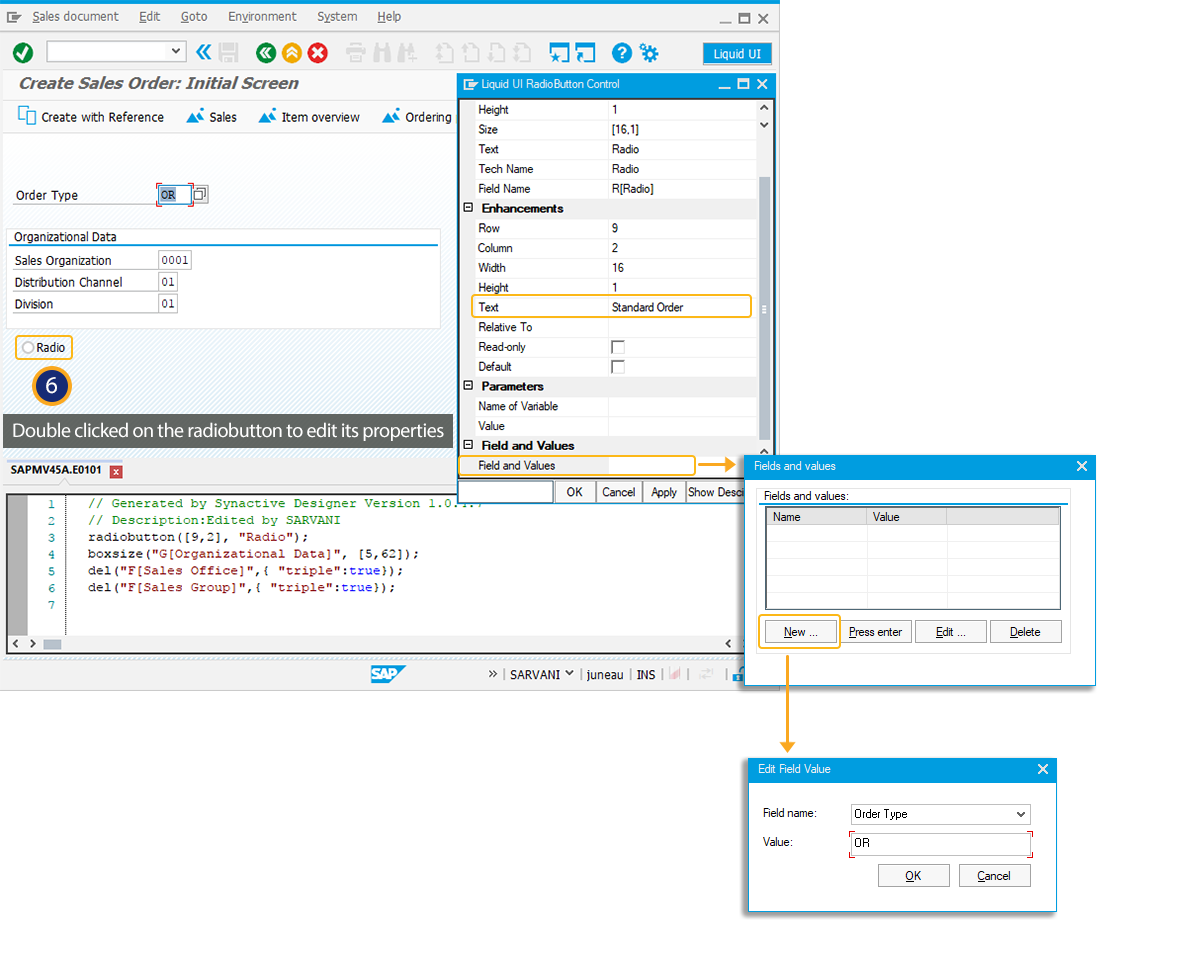This screenshot has height=966, width=1200.
Task: Open the Help menu
Action: [x=389, y=16]
